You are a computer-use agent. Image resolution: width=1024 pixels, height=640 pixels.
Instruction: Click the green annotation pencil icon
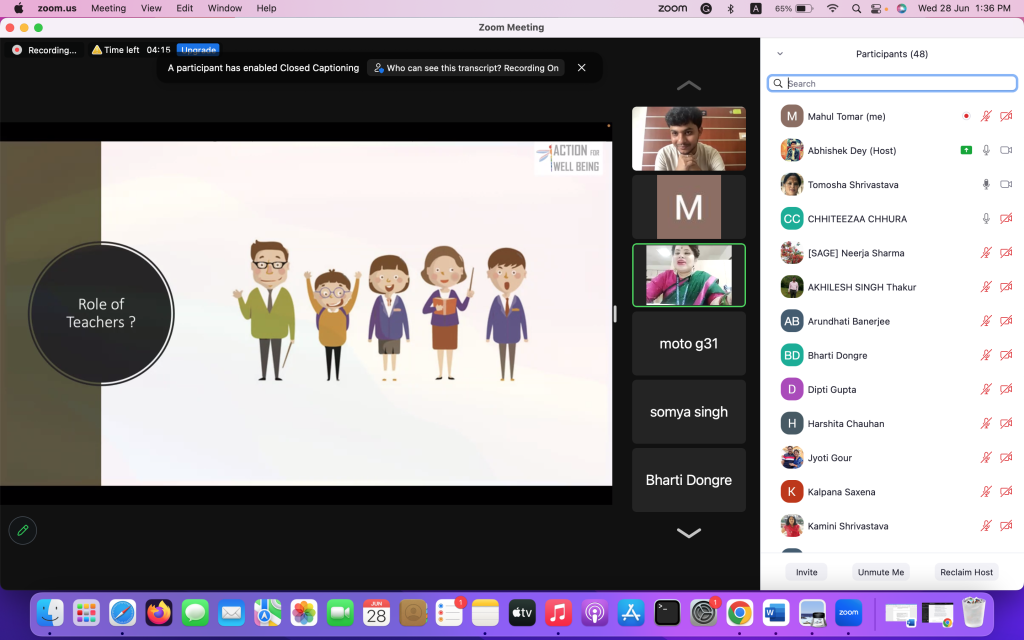point(22,531)
